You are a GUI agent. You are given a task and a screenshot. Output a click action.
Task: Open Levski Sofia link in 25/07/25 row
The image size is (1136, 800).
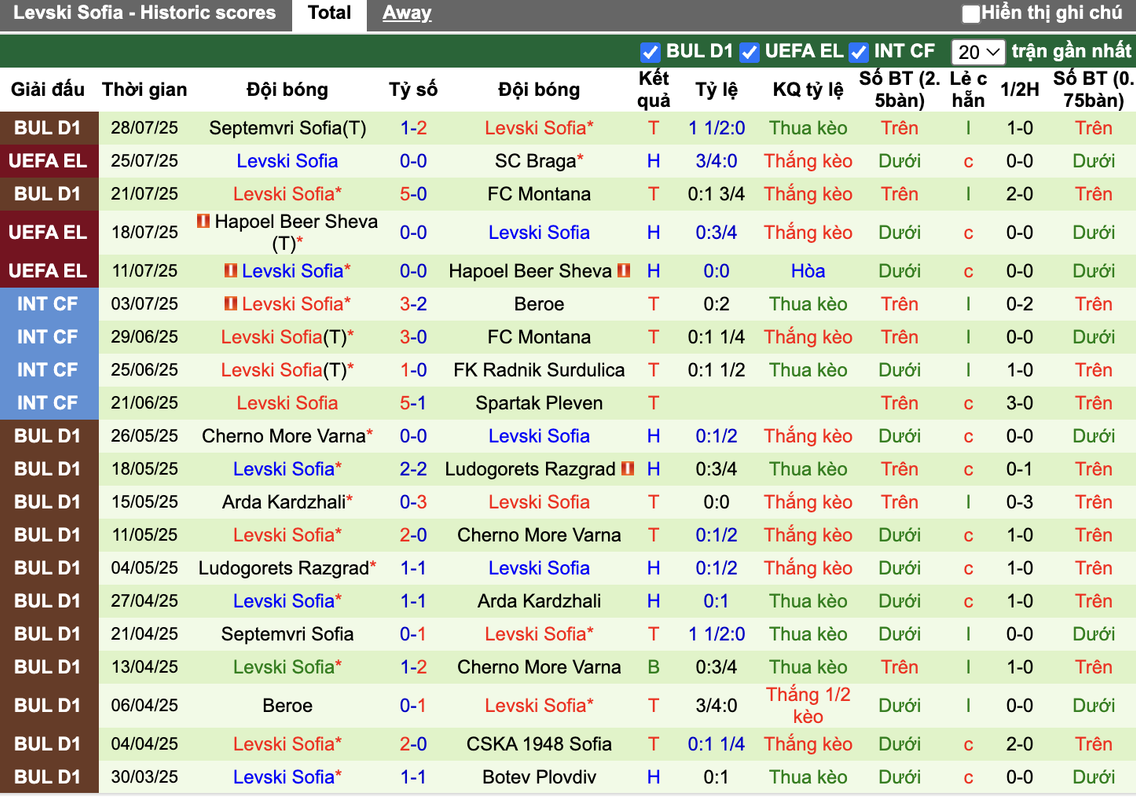coord(288,161)
